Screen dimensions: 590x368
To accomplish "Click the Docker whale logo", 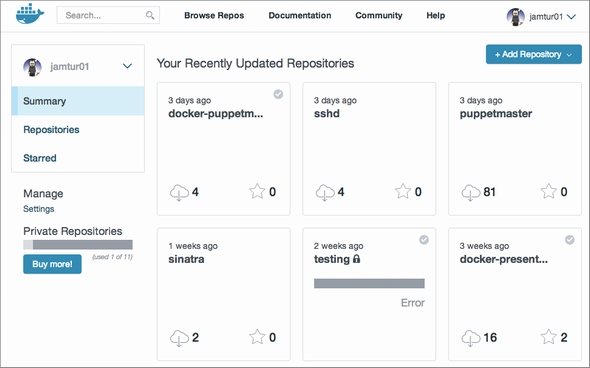I will pos(30,14).
